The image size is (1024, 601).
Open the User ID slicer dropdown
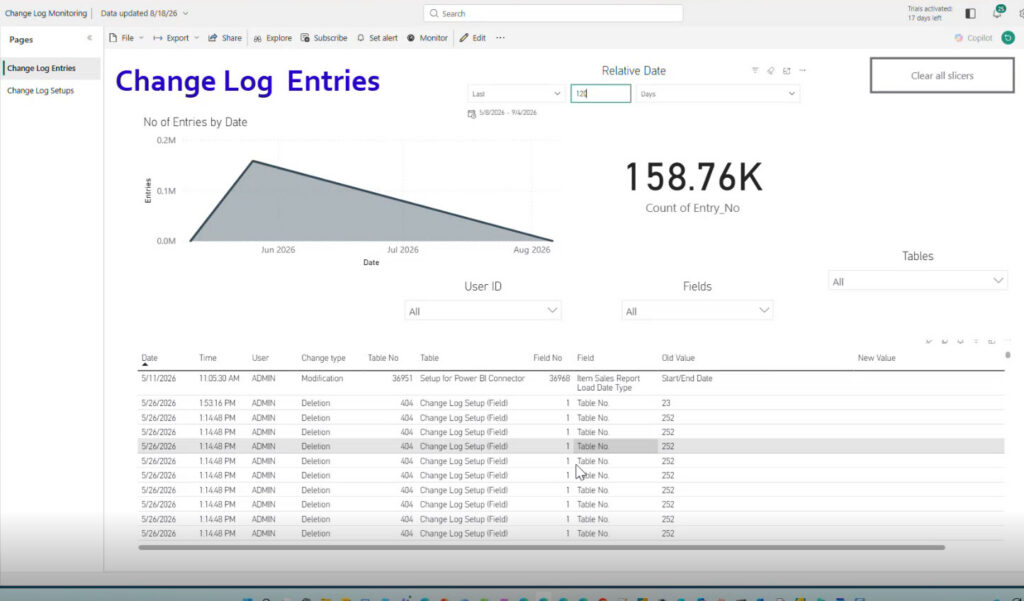483,311
